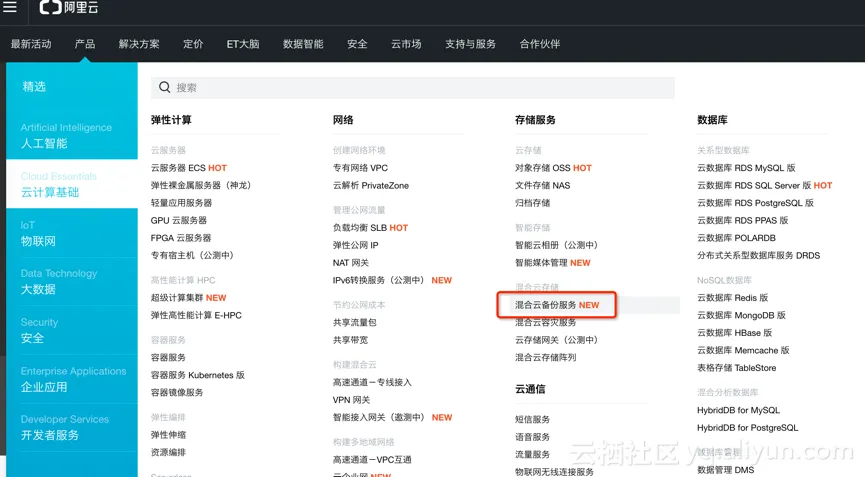The height and width of the screenshot is (477, 865).
Task: Open GPU 云服务器 link
Action: [179, 220]
